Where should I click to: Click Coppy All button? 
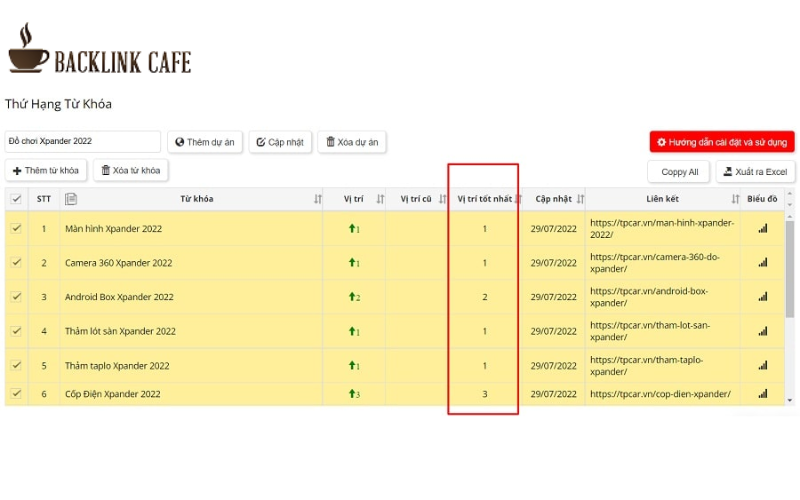[679, 172]
